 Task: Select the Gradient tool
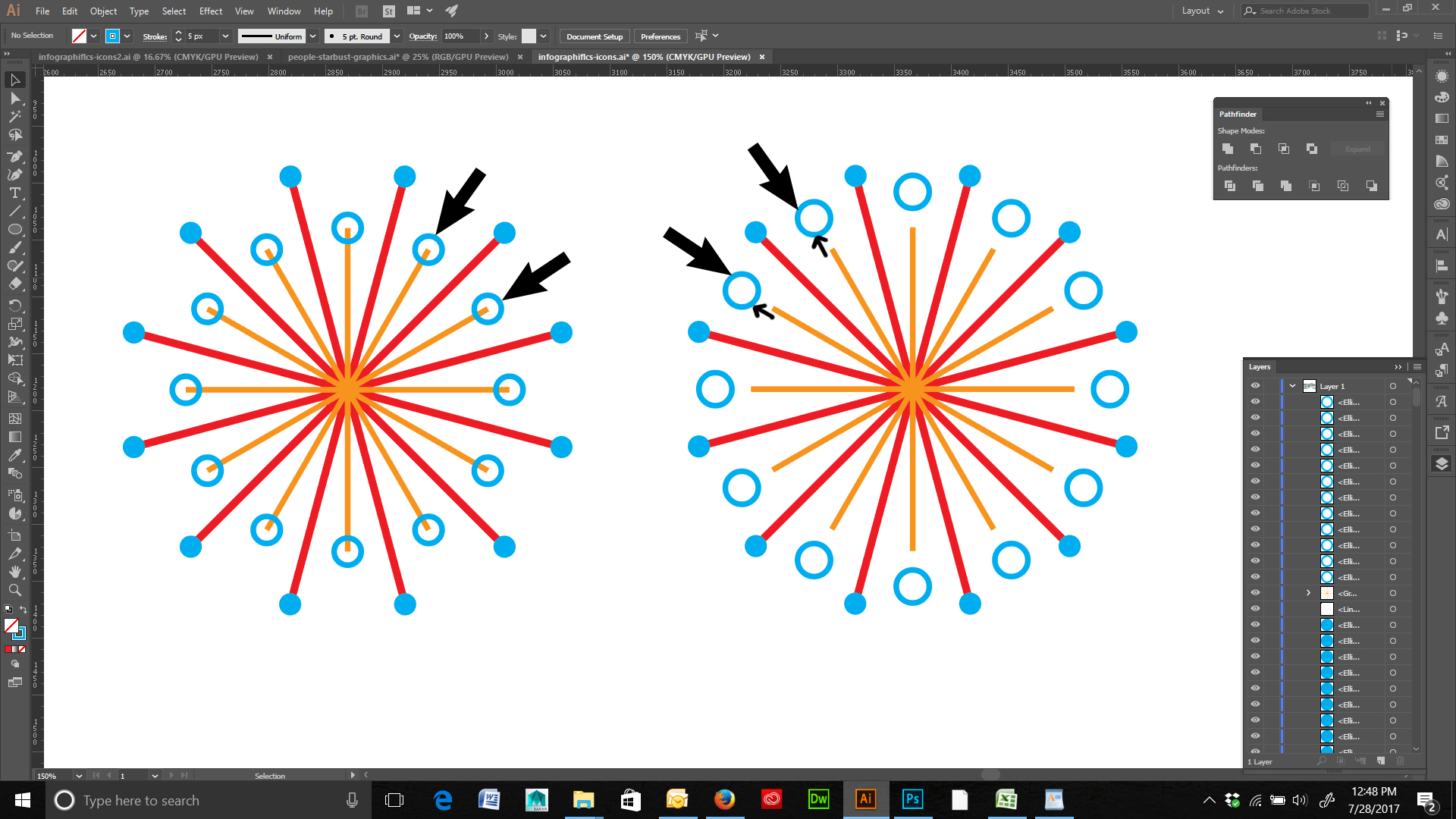(x=14, y=437)
